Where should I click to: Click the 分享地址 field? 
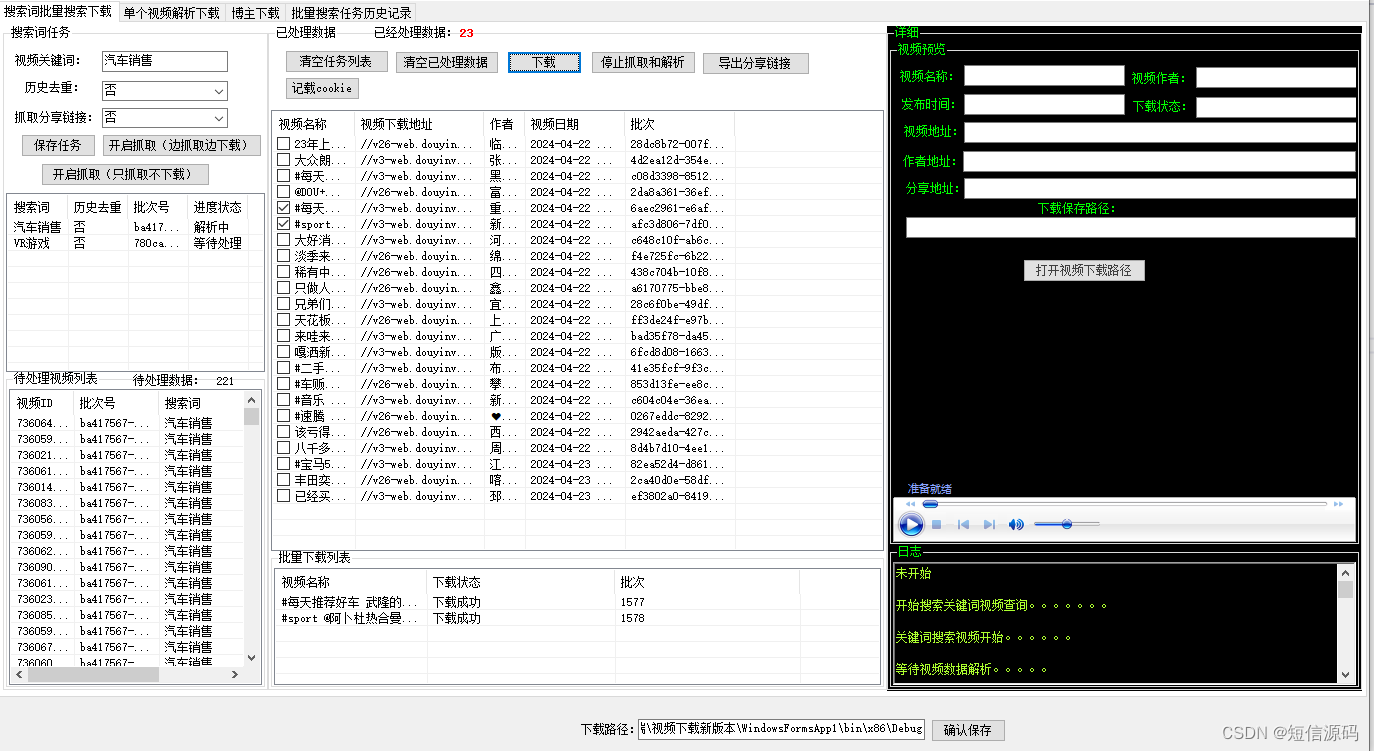click(1160, 188)
